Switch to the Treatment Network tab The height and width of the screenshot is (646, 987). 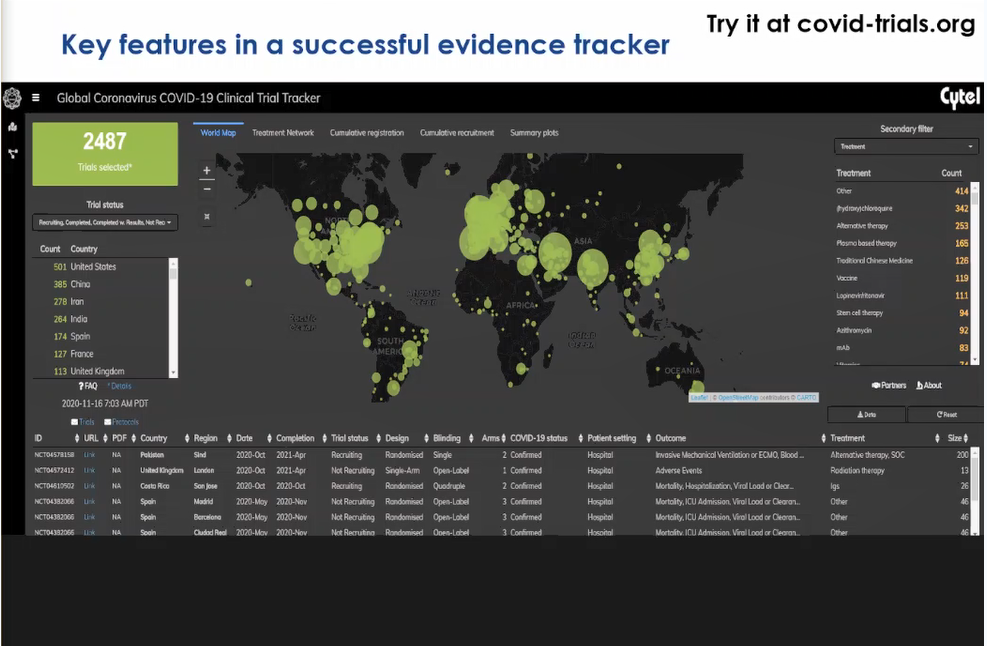[x=283, y=133]
